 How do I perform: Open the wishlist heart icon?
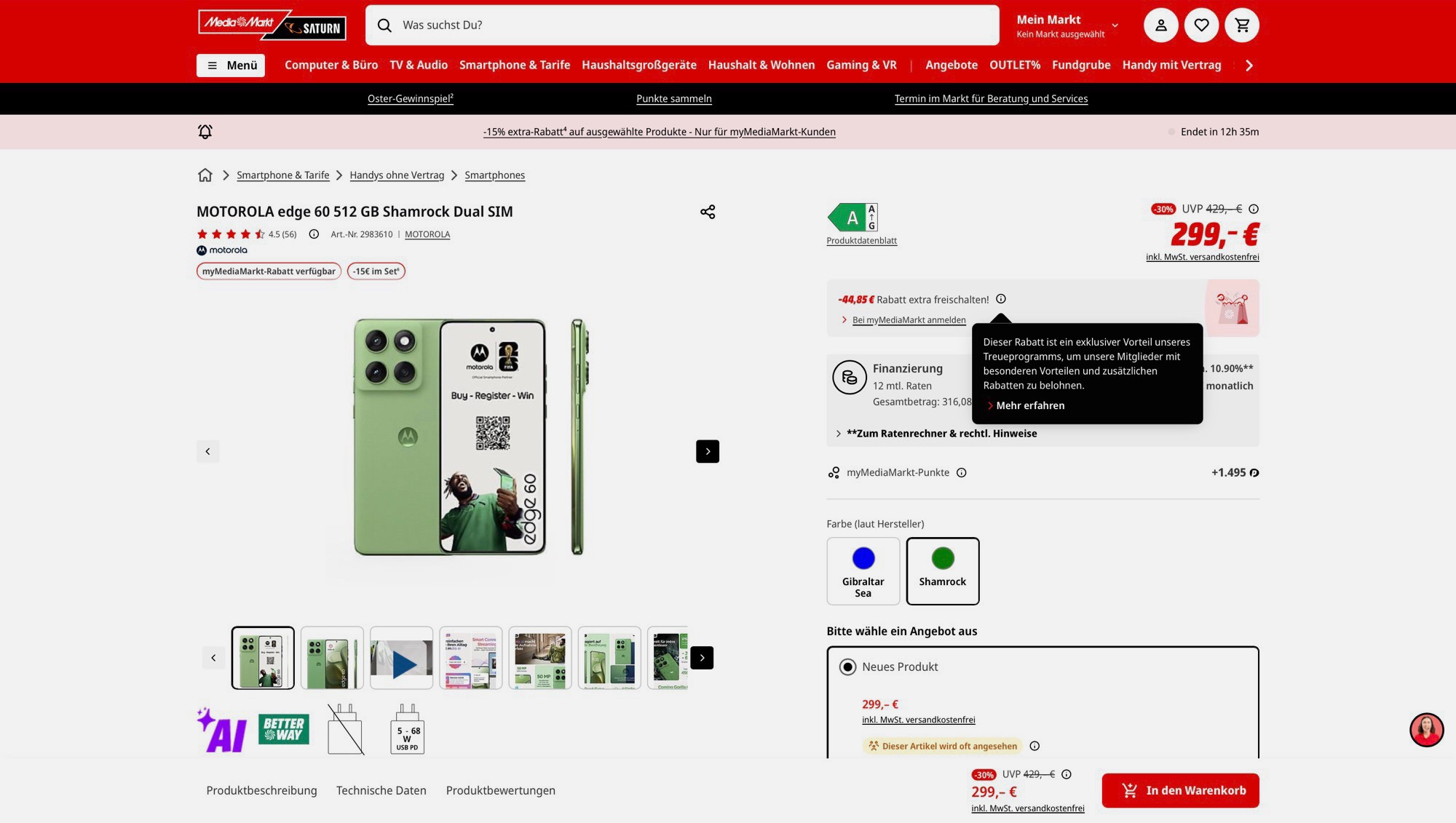1201,25
